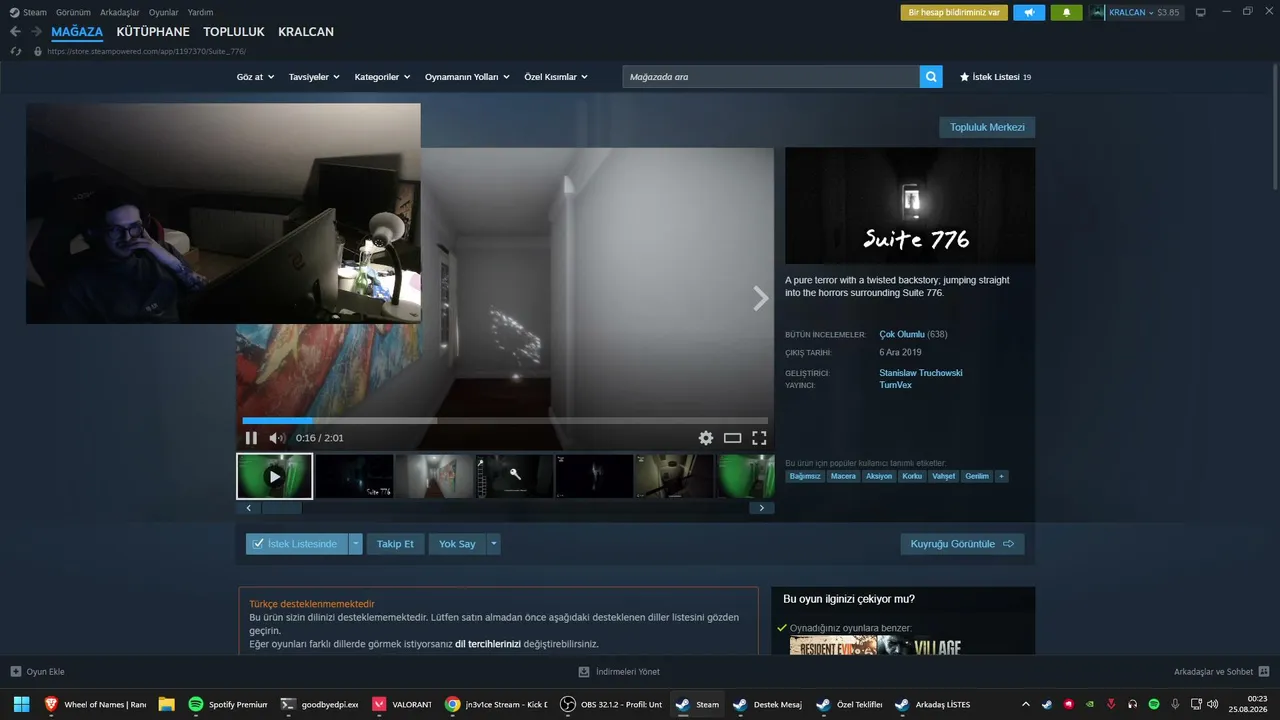Open File Explorer from the taskbar
The image size is (1280, 720).
[x=166, y=704]
